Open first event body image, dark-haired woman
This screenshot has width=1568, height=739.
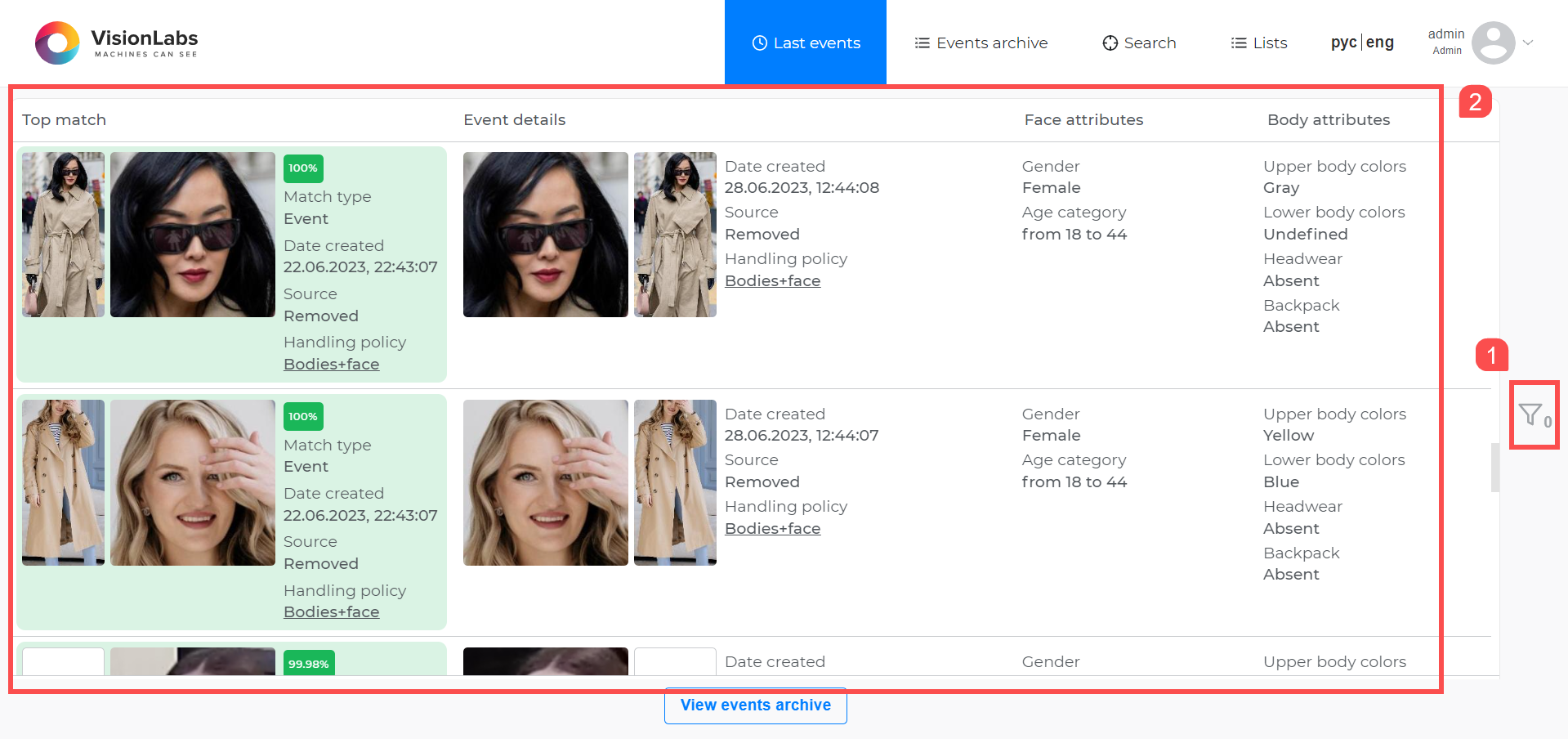pyautogui.click(x=675, y=235)
